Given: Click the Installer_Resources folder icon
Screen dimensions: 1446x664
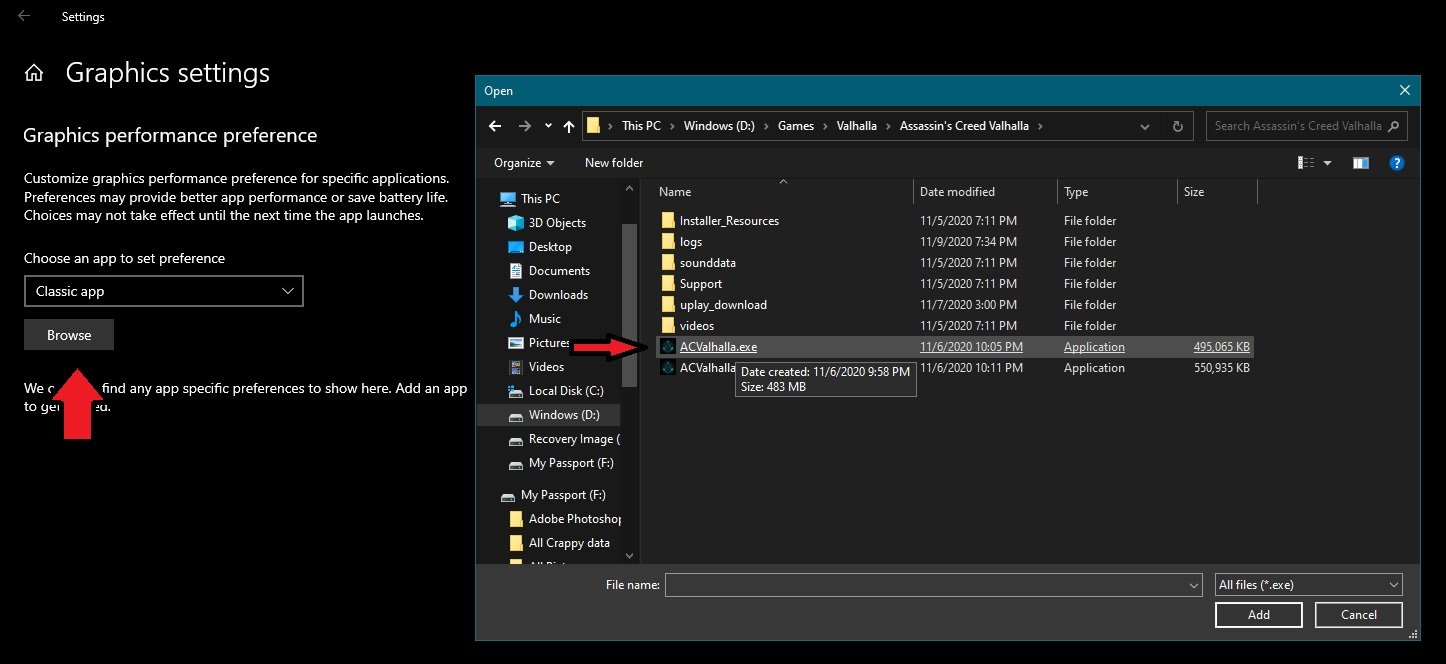Looking at the screenshot, I should (668, 221).
